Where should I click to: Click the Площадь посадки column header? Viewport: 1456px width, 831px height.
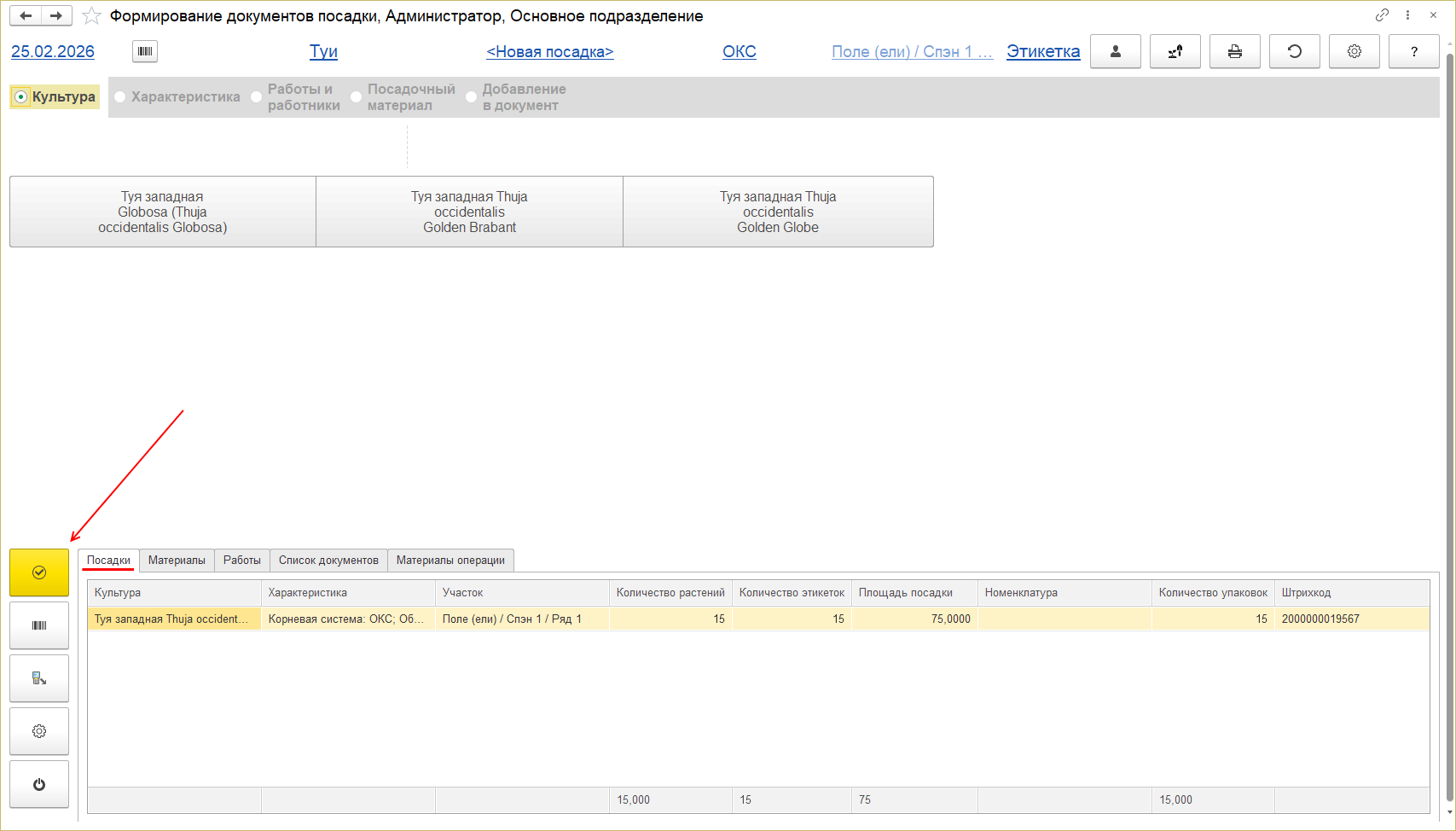coord(914,593)
